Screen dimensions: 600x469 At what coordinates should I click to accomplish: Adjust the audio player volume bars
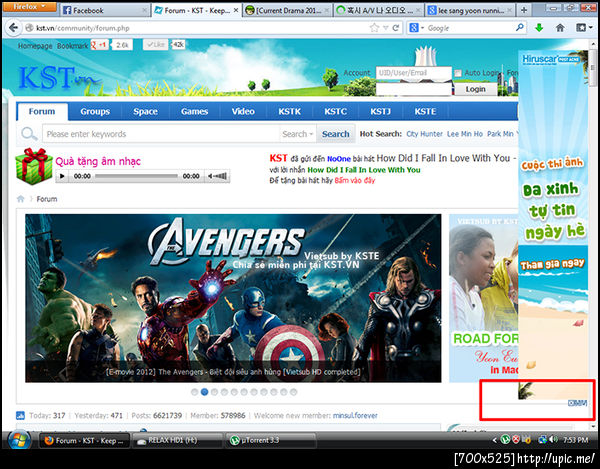[221, 176]
